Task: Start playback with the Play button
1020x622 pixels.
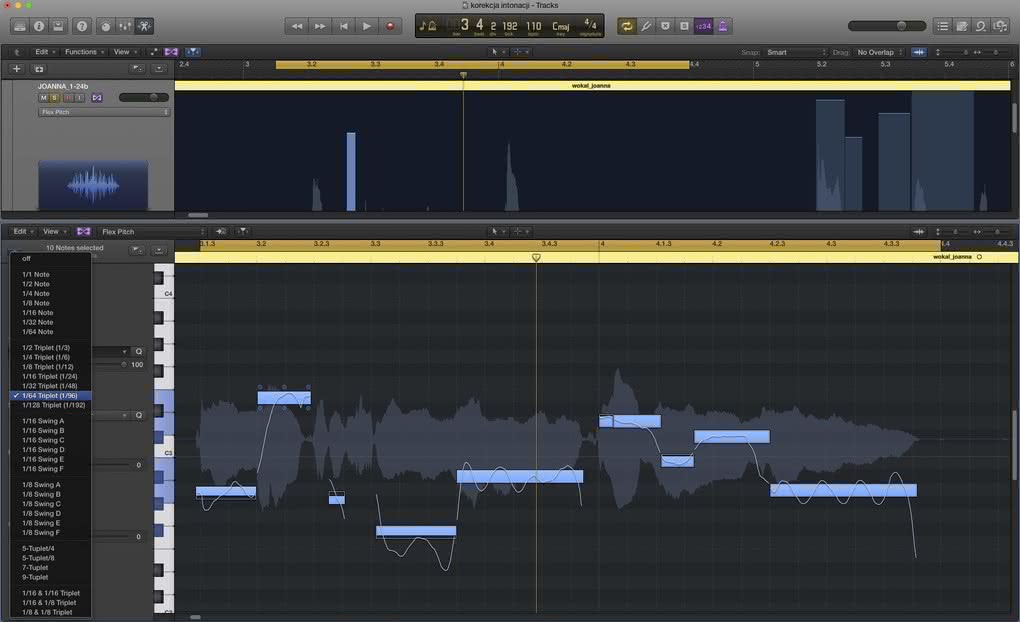Action: pos(367,26)
